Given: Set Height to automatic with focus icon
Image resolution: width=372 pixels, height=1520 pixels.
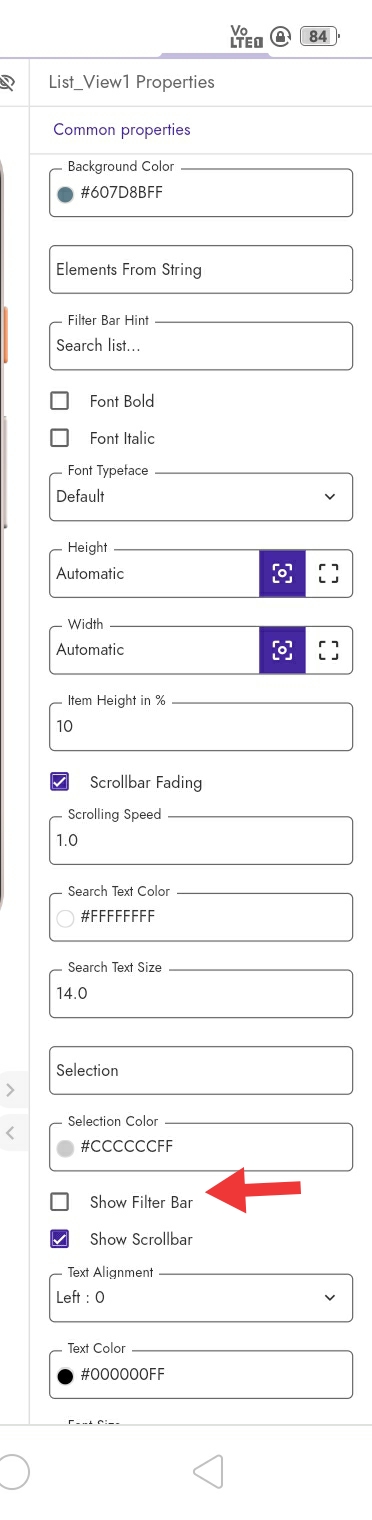Looking at the screenshot, I should click(x=282, y=574).
